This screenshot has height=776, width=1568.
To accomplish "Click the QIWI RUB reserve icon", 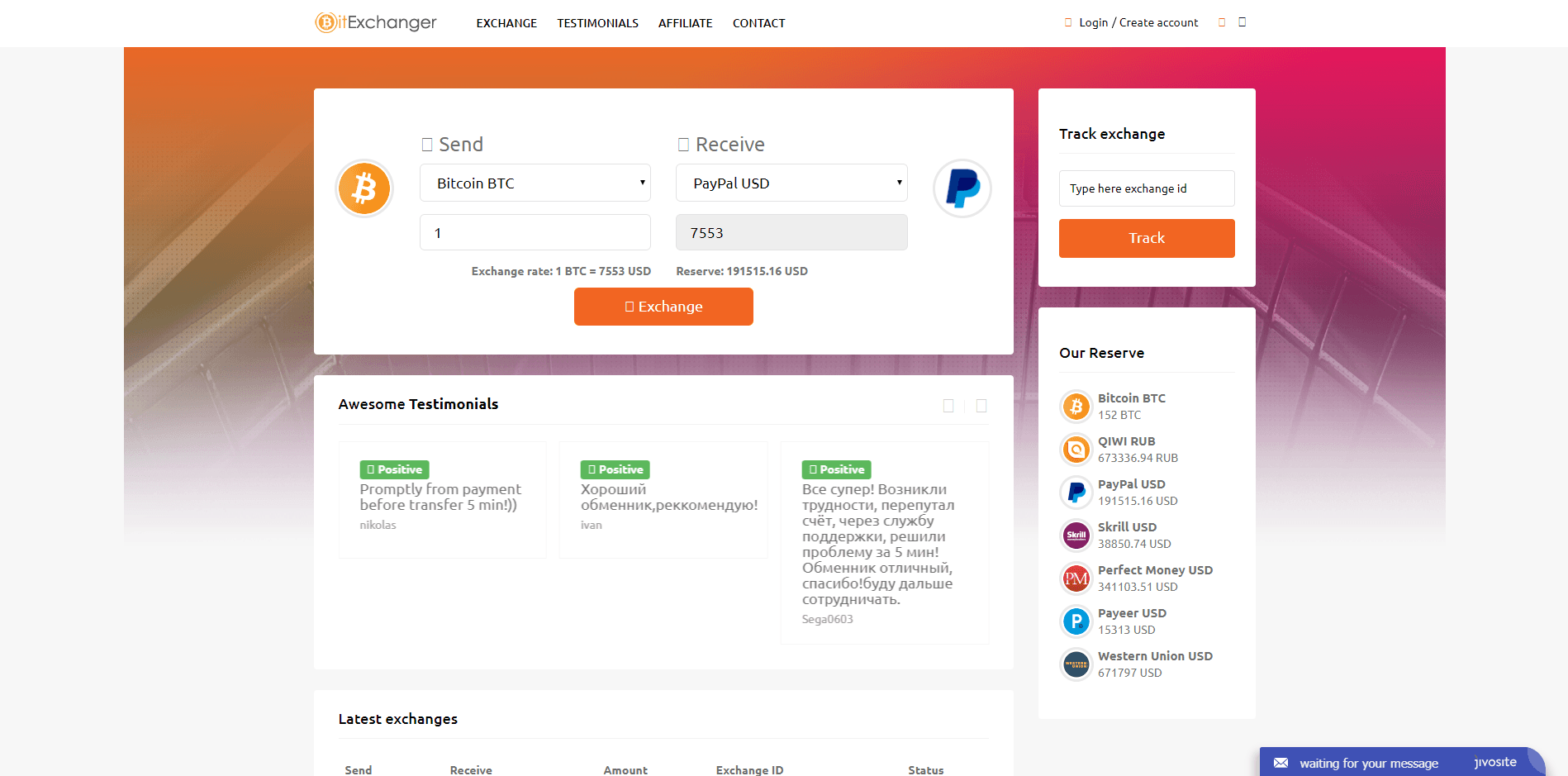I will (1076, 449).
